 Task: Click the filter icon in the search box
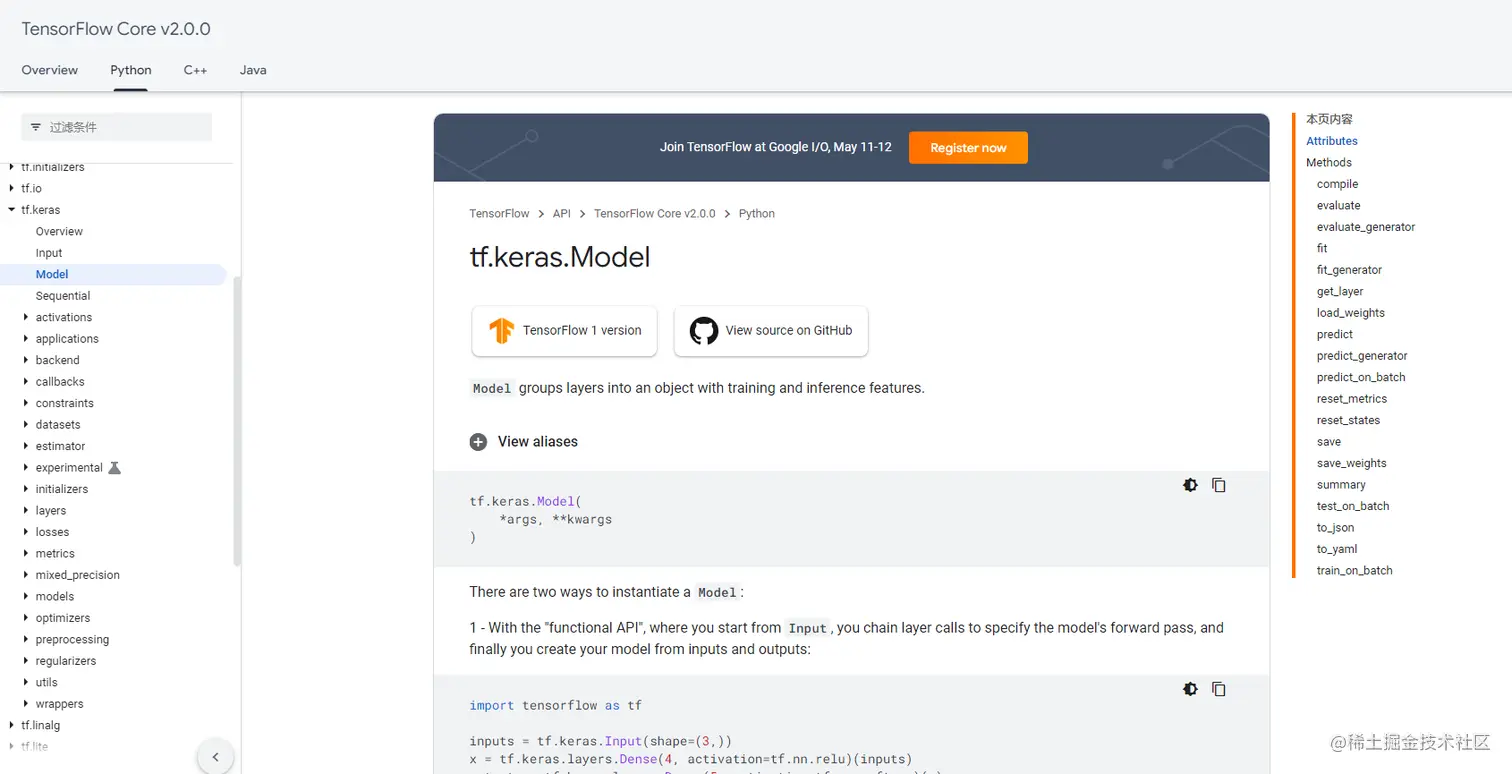(x=36, y=127)
